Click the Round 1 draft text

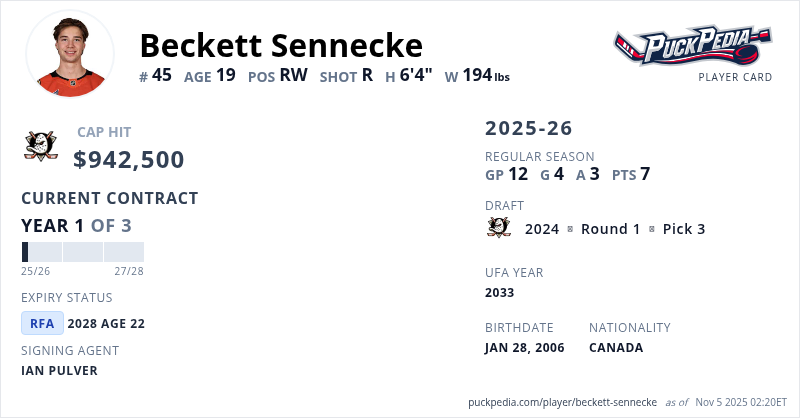pyautogui.click(x=610, y=229)
